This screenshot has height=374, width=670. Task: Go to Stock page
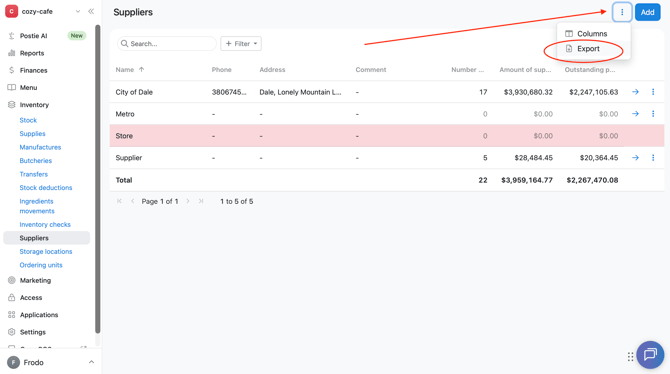point(28,120)
